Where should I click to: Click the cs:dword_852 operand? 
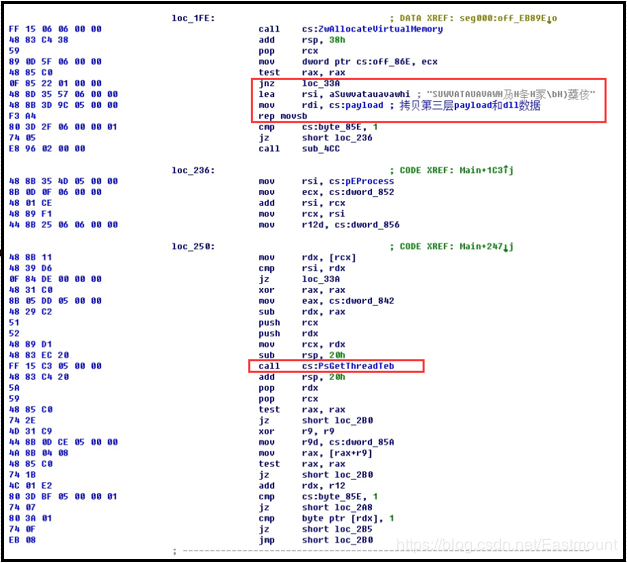pos(361,192)
